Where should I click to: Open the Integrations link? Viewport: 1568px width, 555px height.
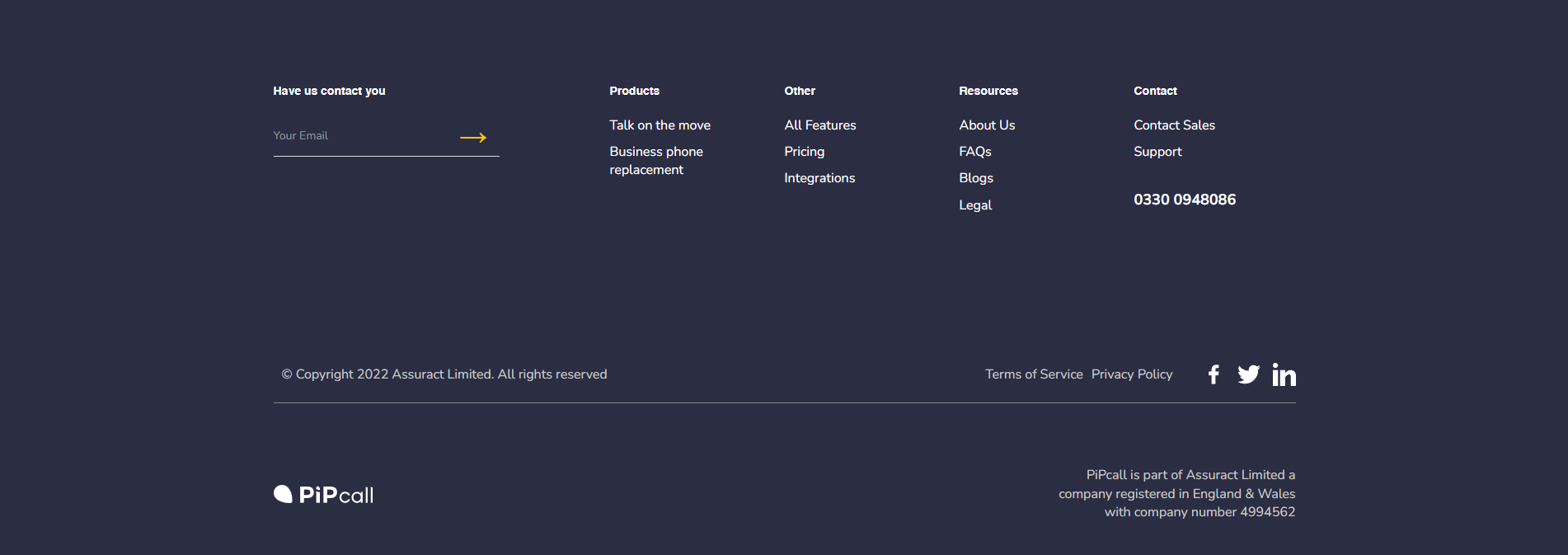(819, 178)
